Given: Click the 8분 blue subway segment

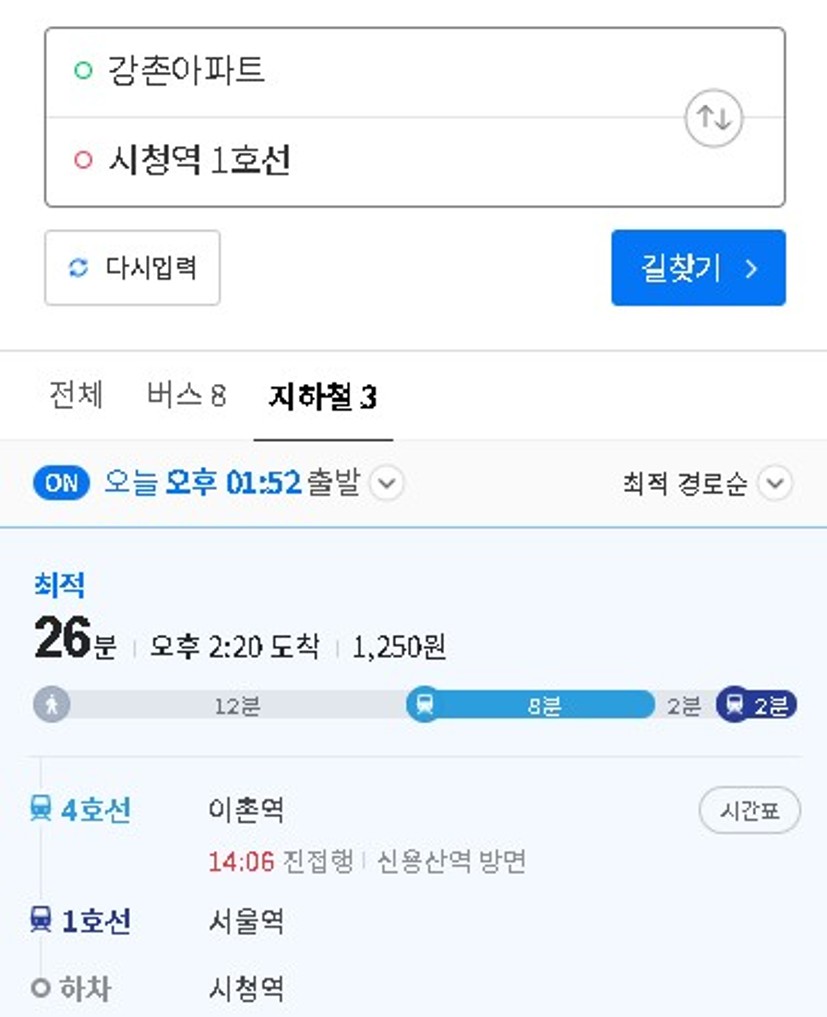Looking at the screenshot, I should coord(531,705).
